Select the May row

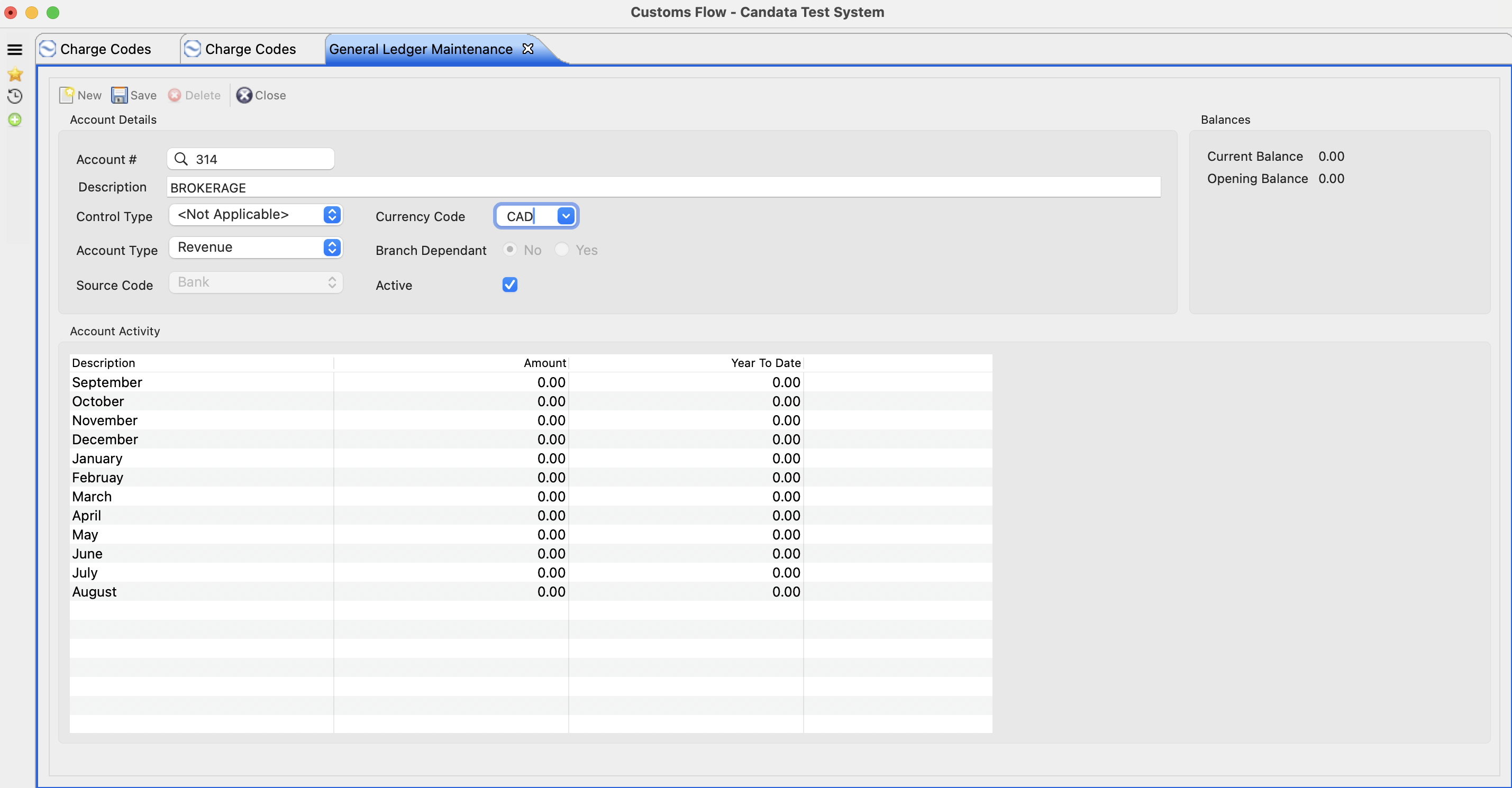[531, 535]
